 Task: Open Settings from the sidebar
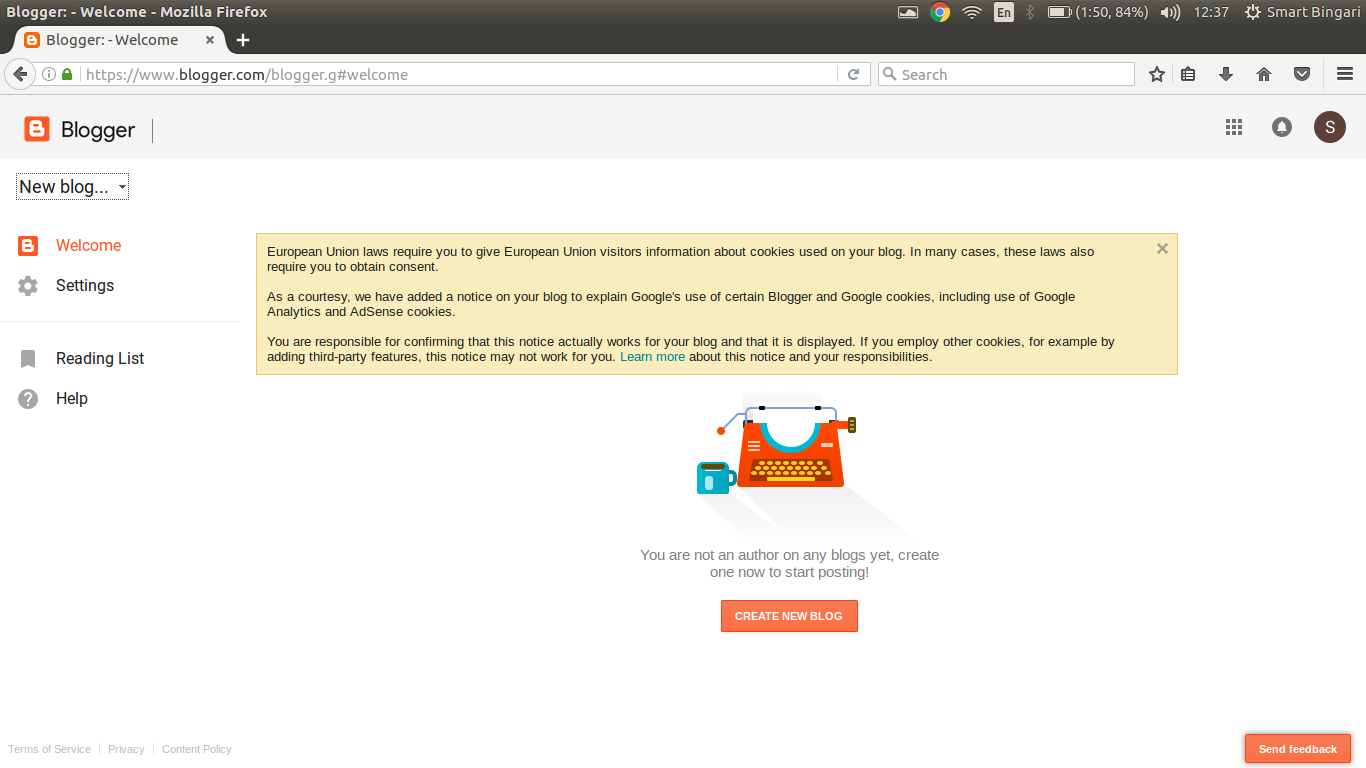(x=85, y=285)
